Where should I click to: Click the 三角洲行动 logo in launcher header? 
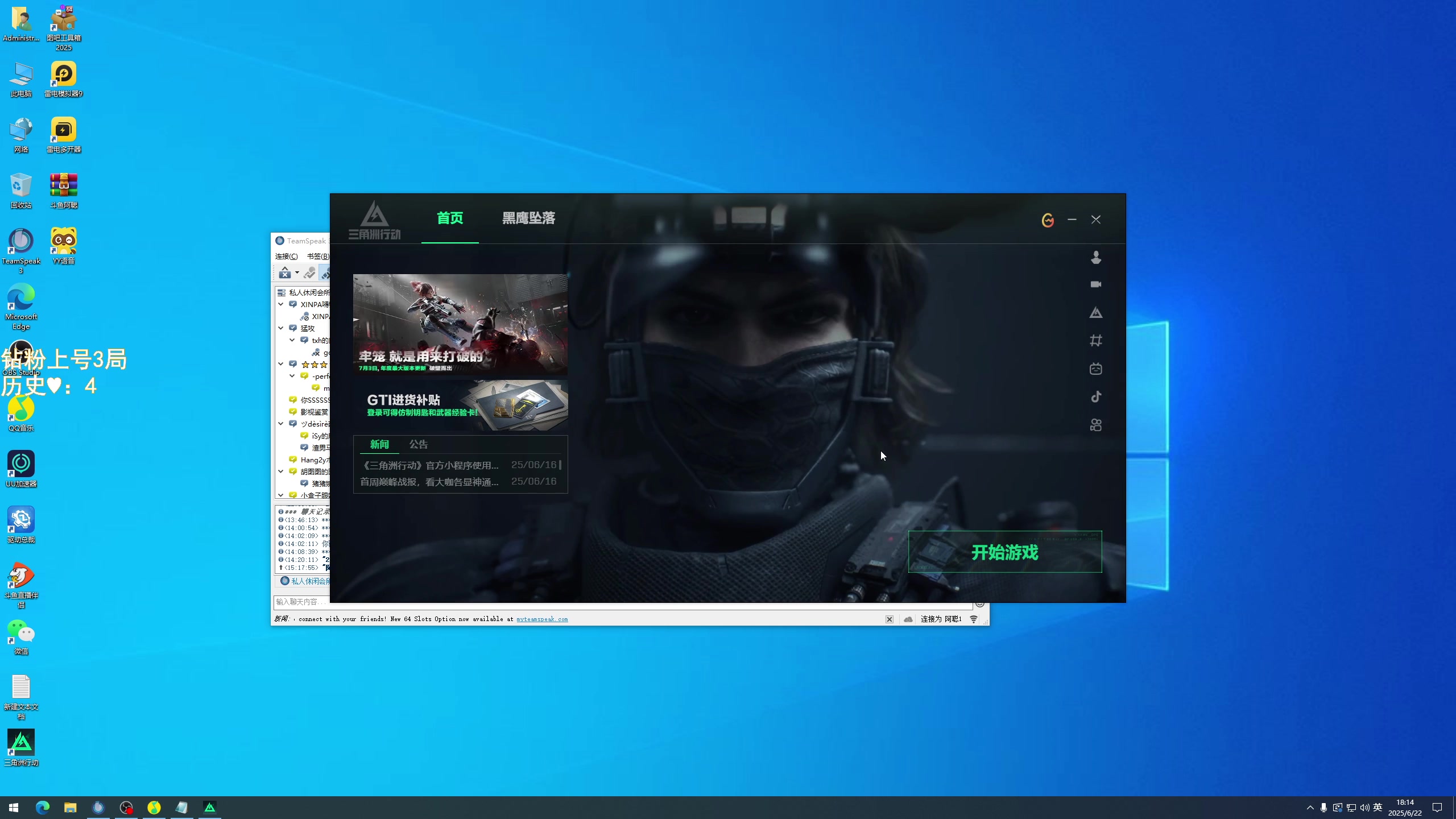374,220
